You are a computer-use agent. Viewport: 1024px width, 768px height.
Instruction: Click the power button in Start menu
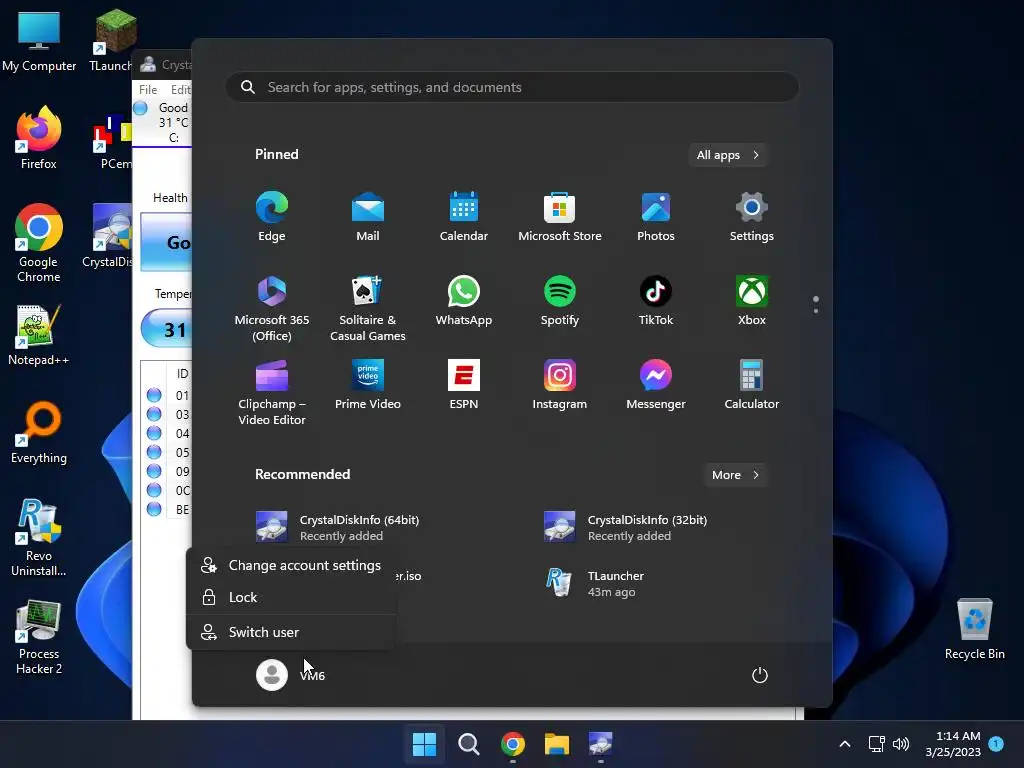point(760,675)
